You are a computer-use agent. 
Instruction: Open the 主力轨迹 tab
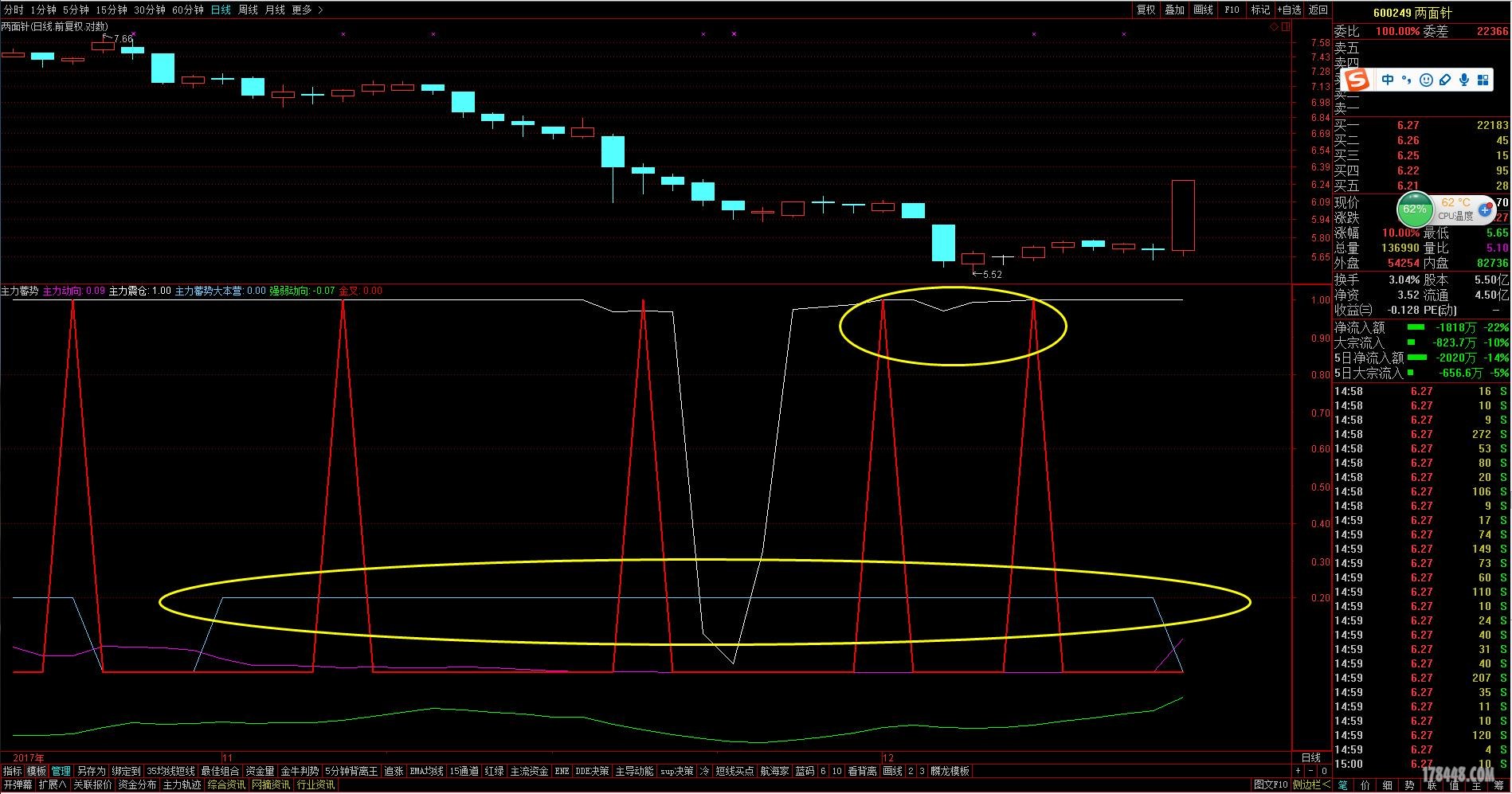[182, 784]
